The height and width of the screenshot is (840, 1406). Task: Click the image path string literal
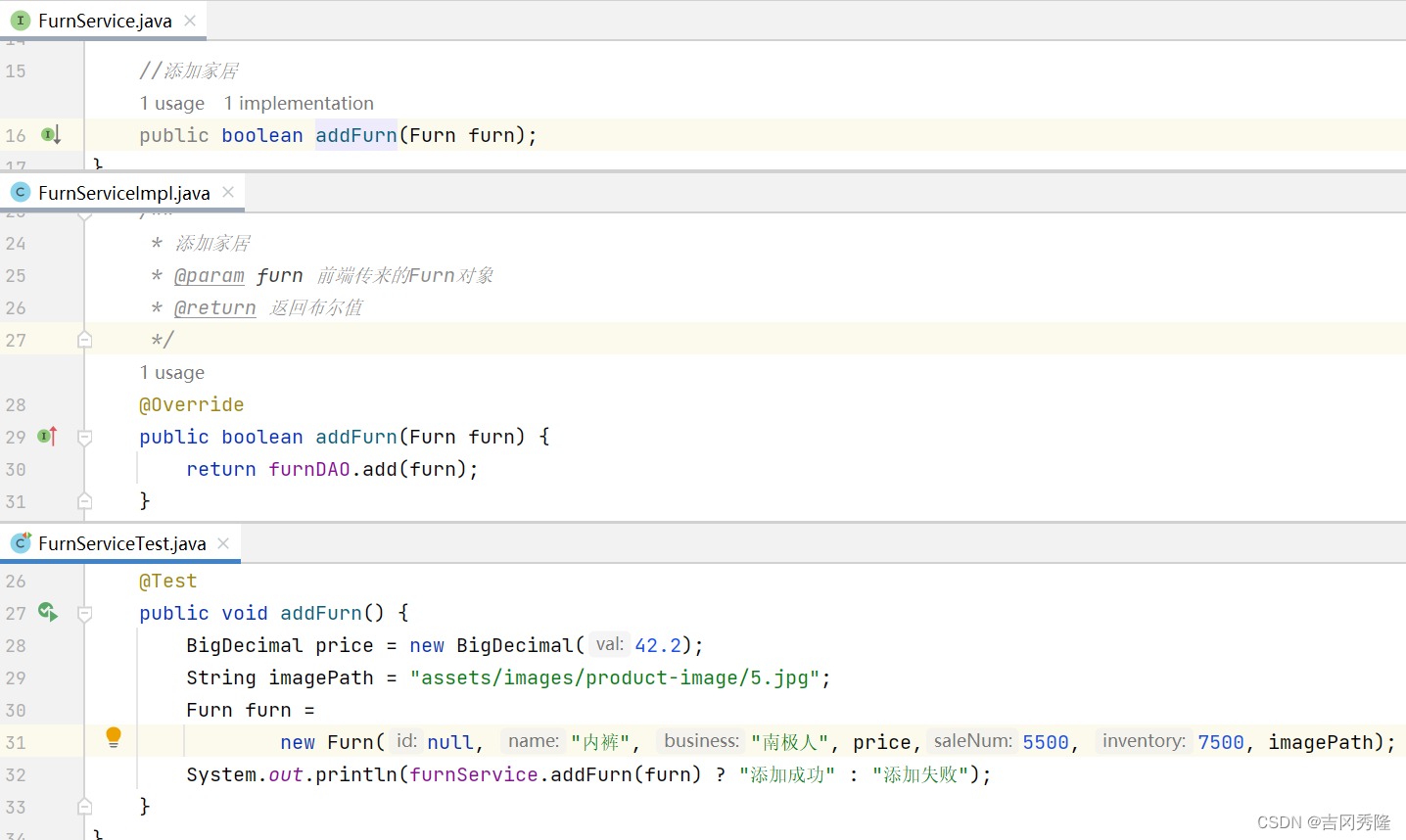tap(615, 677)
